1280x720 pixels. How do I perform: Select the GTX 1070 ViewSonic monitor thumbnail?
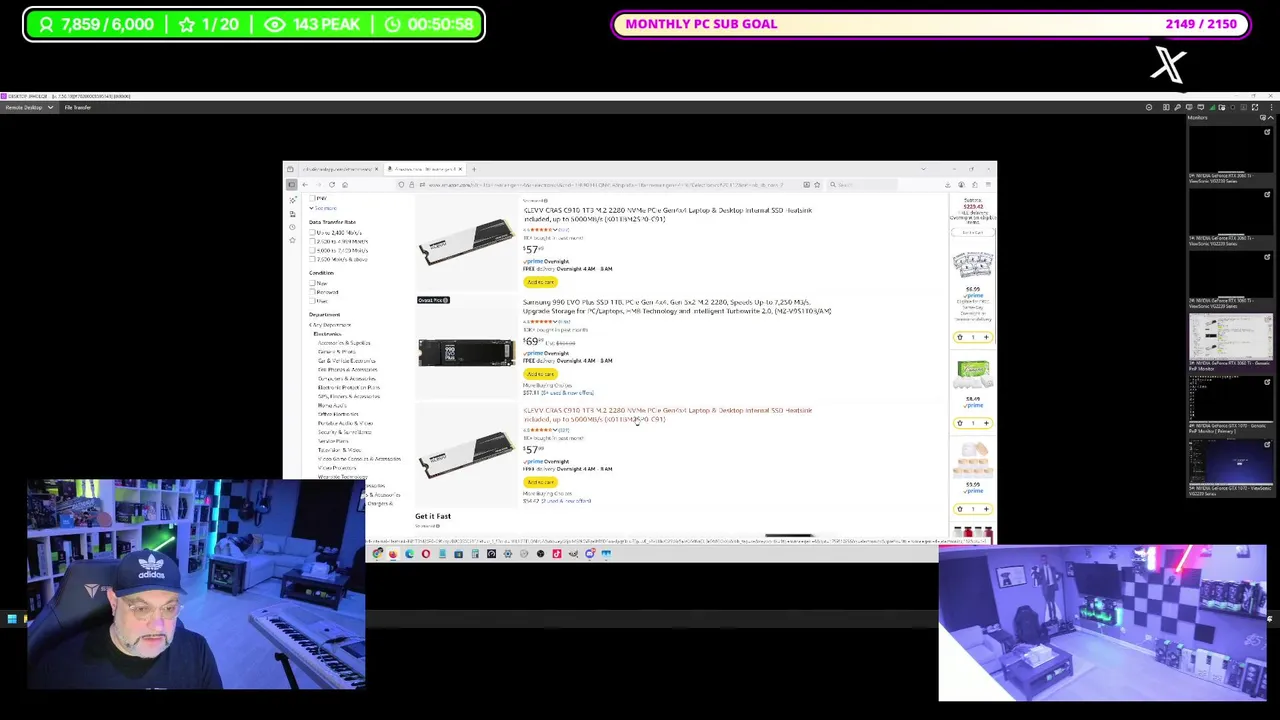[x=1230, y=463]
